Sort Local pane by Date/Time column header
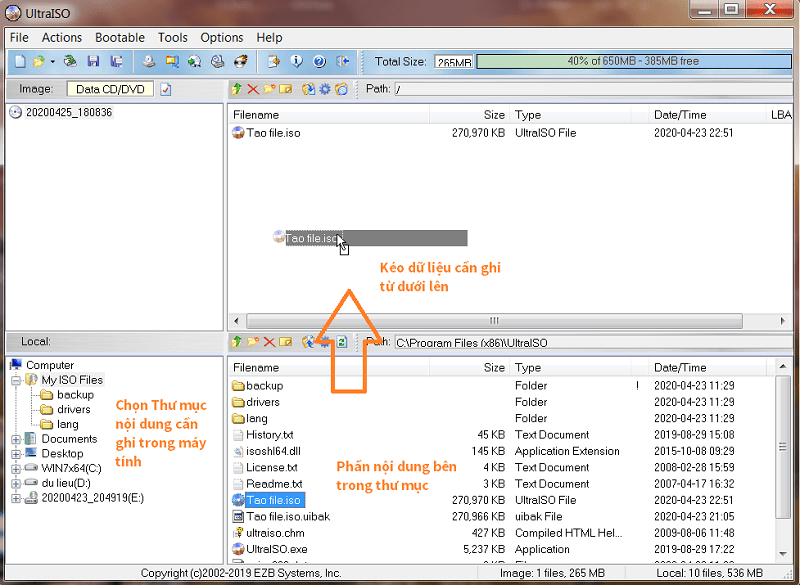Viewport: 800px width, 585px height. (x=707, y=368)
